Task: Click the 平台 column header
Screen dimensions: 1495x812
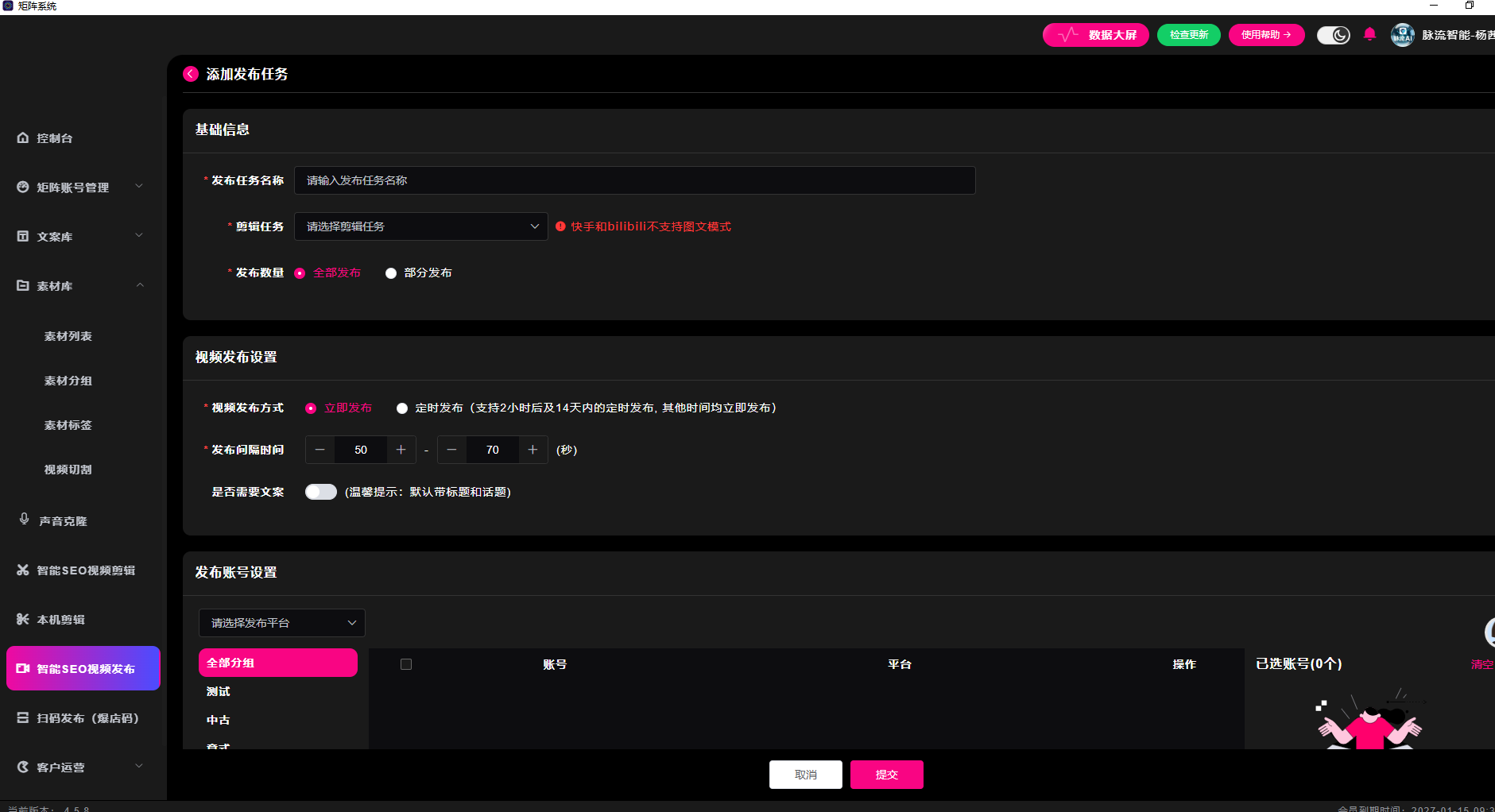Action: pyautogui.click(x=900, y=664)
